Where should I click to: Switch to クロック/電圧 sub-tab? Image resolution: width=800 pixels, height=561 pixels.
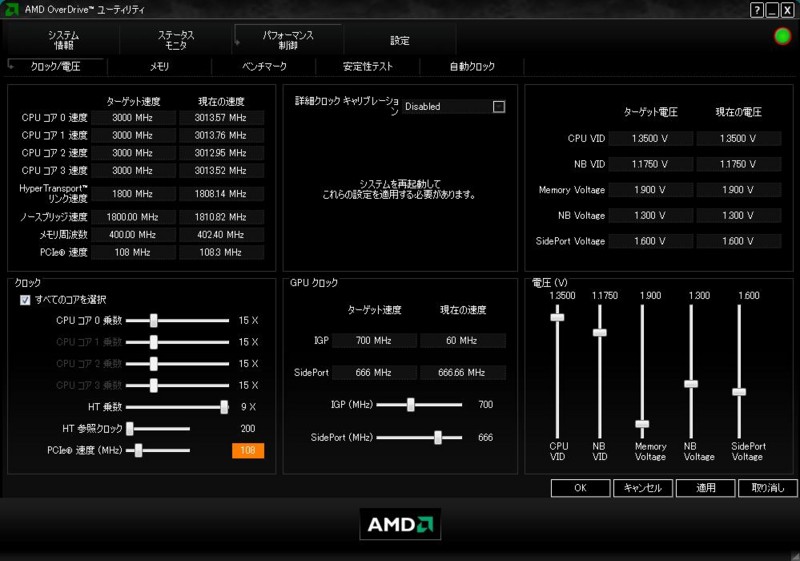coord(55,66)
